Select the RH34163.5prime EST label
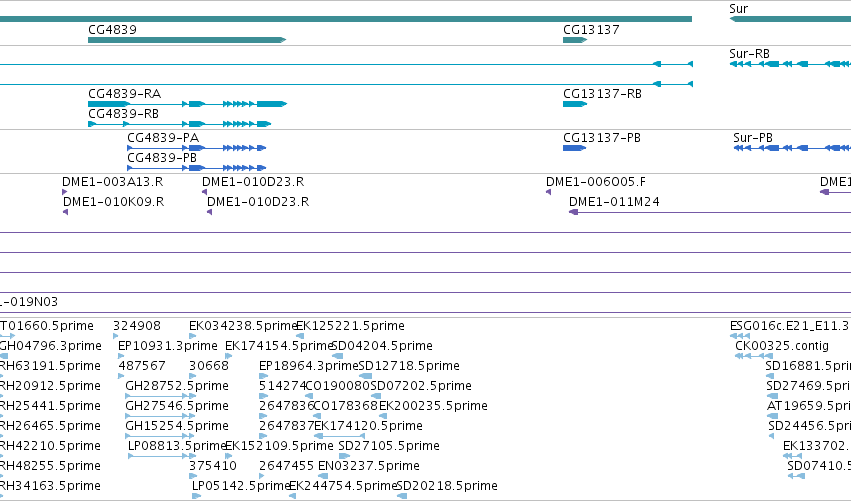This screenshot has width=851, height=501. pyautogui.click(x=50, y=486)
